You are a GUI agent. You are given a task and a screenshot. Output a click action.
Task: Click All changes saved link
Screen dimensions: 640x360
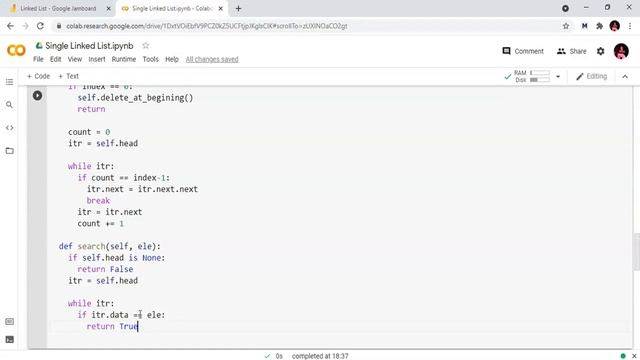[212, 59]
